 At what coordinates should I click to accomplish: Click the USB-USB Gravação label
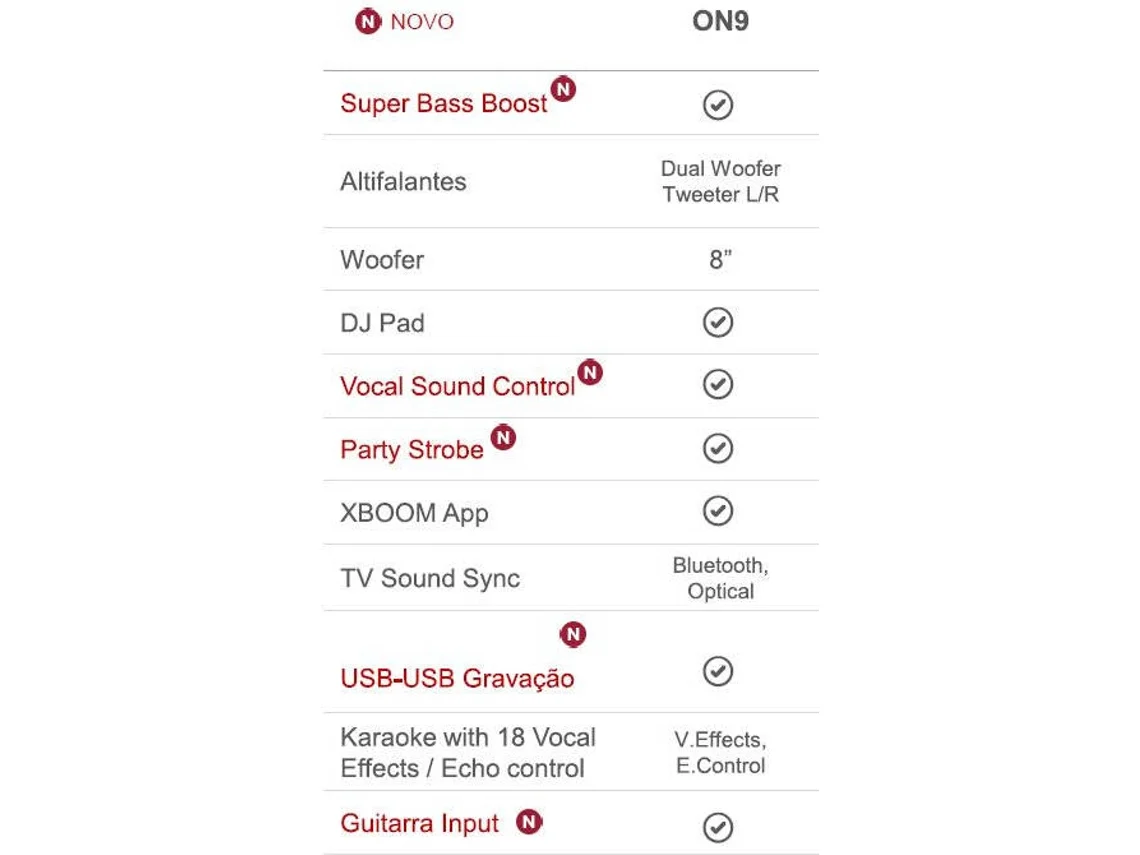click(x=457, y=678)
